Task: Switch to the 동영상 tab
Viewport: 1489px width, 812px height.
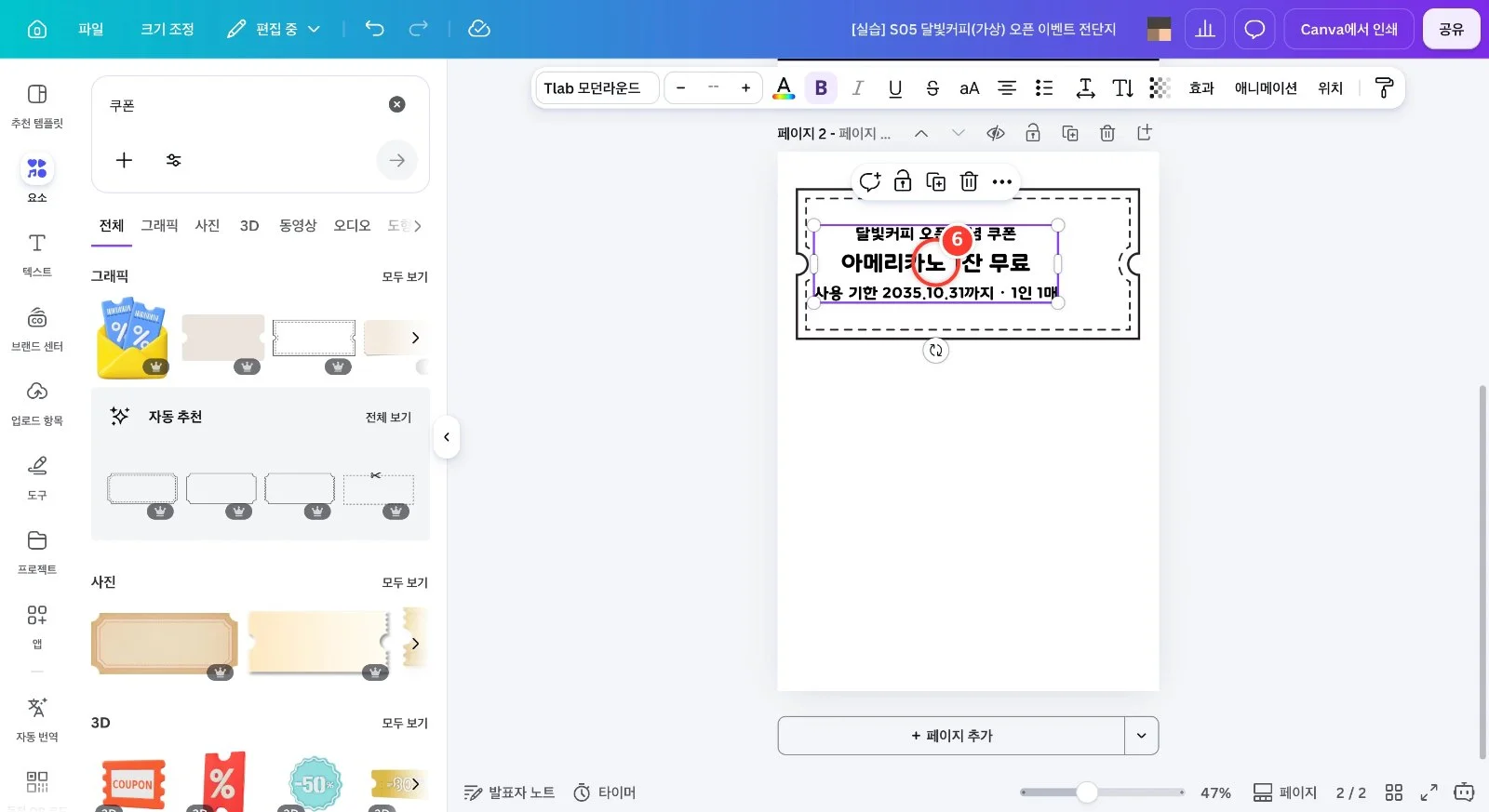Action: tap(298, 225)
